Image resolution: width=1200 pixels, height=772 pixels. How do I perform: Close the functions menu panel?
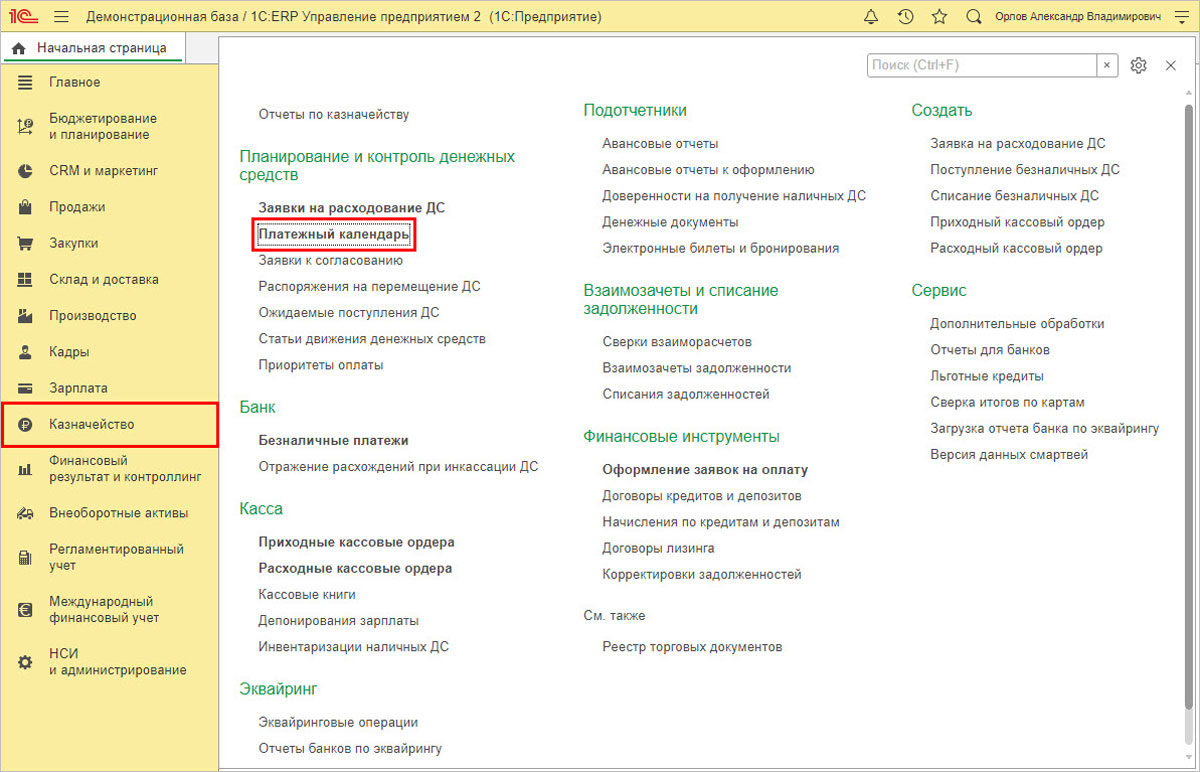click(x=1170, y=65)
